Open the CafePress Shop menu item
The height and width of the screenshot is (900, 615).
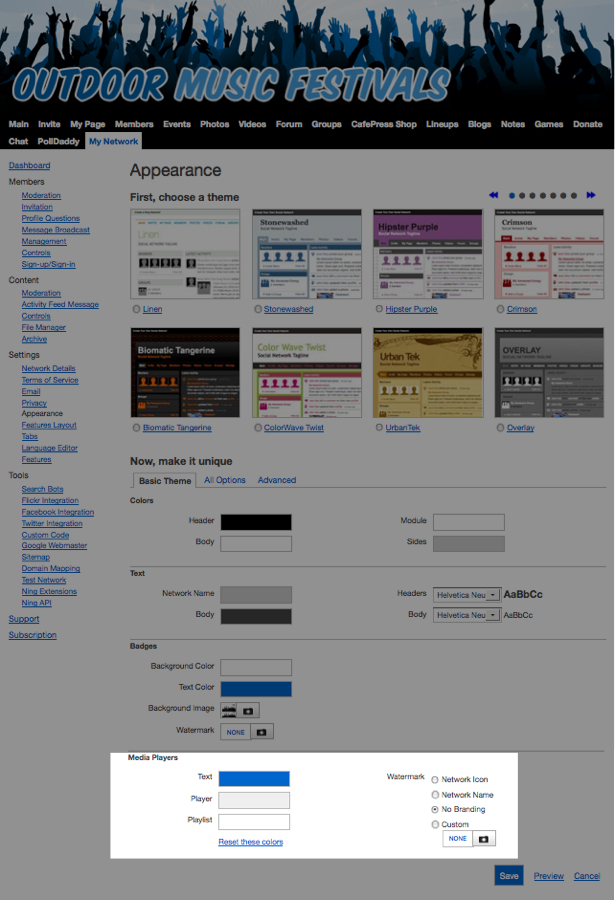pos(384,125)
